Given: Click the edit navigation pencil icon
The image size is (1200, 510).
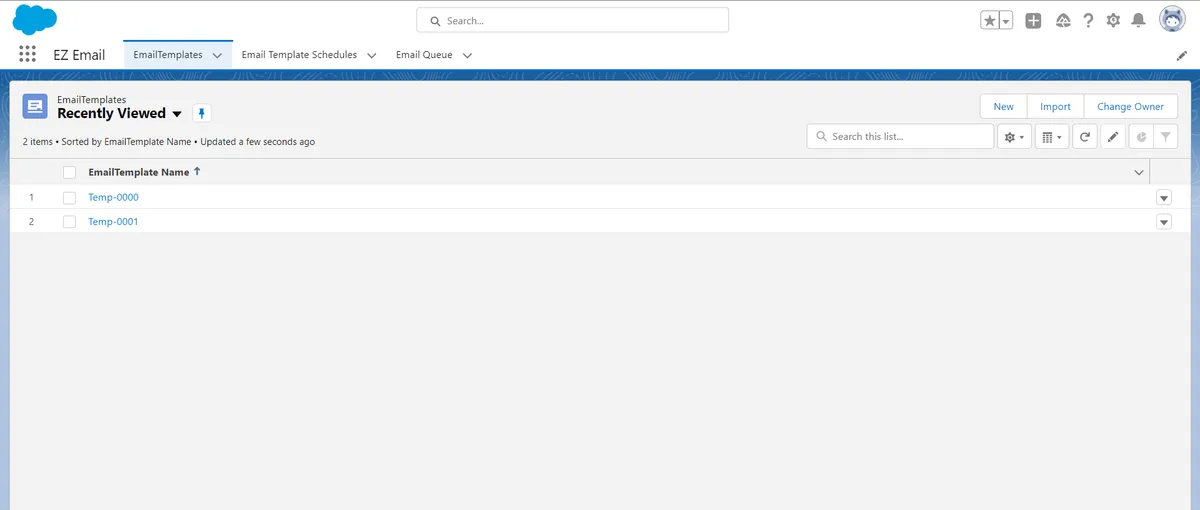Looking at the screenshot, I should [1182, 56].
